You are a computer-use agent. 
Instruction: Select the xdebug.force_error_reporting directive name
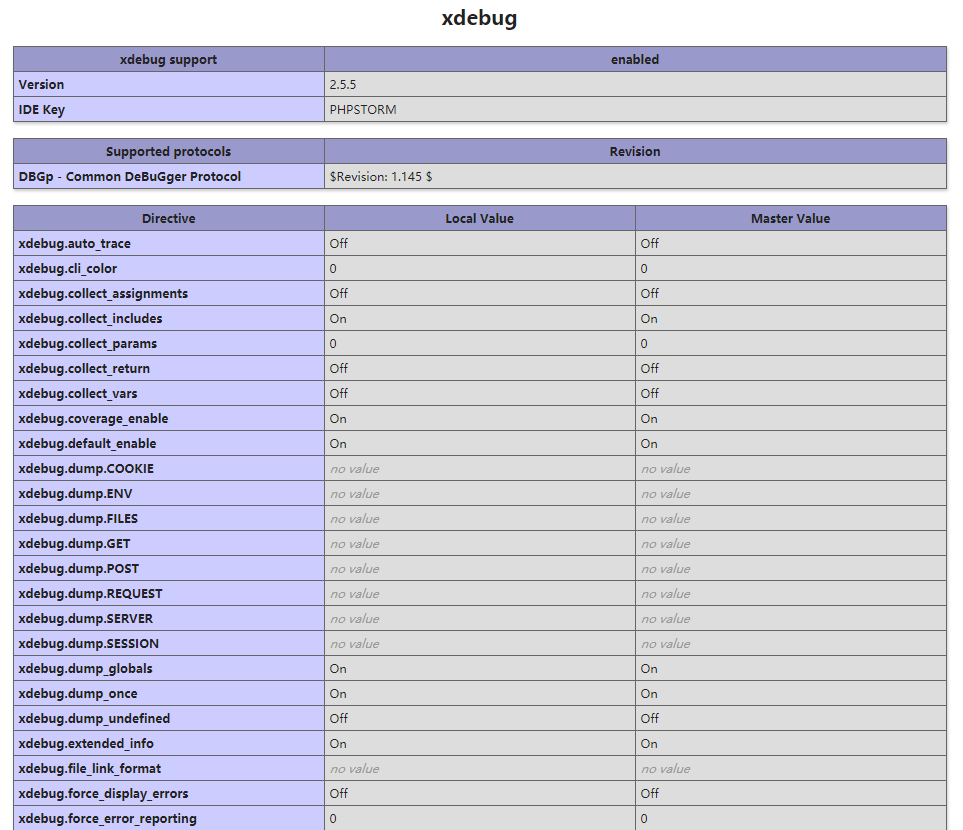107,819
